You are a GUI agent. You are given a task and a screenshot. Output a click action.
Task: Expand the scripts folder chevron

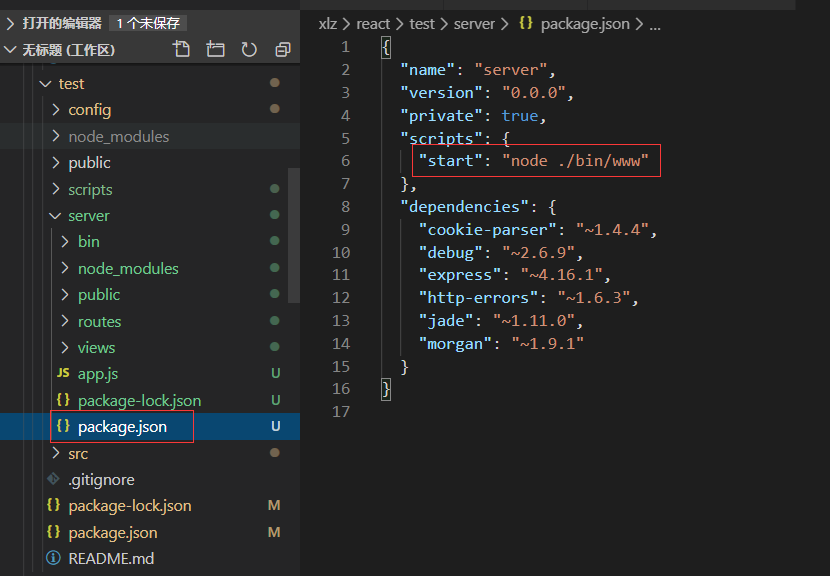(56, 189)
